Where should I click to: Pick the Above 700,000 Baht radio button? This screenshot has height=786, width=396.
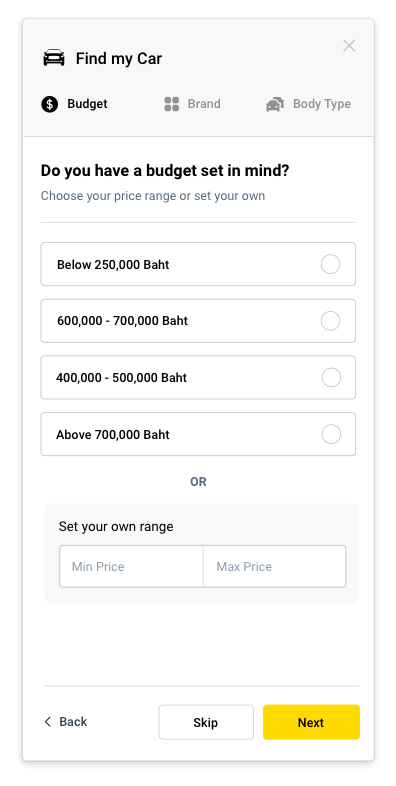pyautogui.click(x=331, y=434)
